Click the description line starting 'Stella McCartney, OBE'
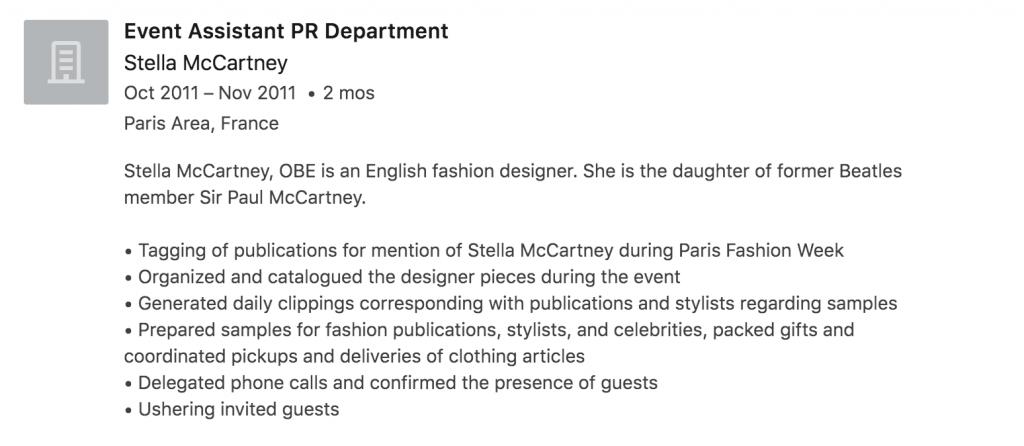Image resolution: width=1024 pixels, height=446 pixels. click(x=512, y=171)
